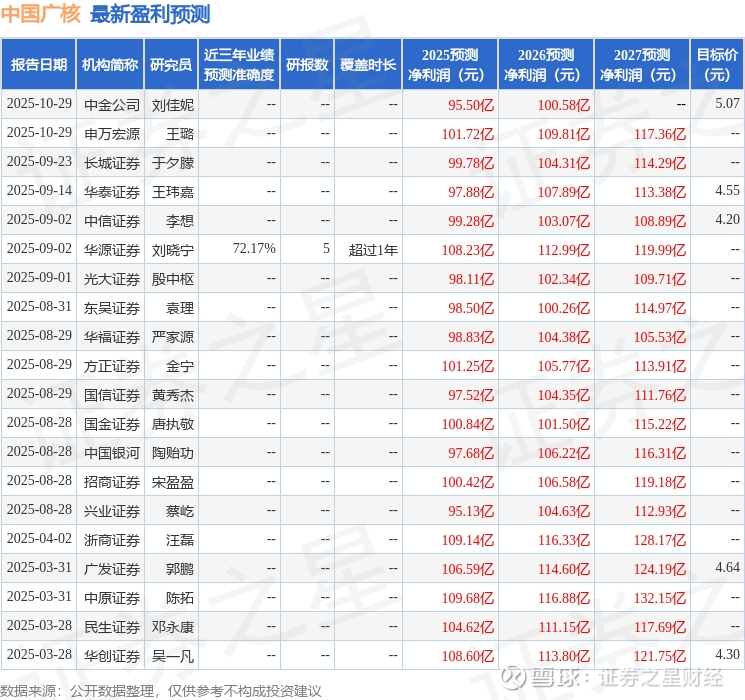
Task: Click the 114.97亿 forecast value
Action: coord(660,308)
